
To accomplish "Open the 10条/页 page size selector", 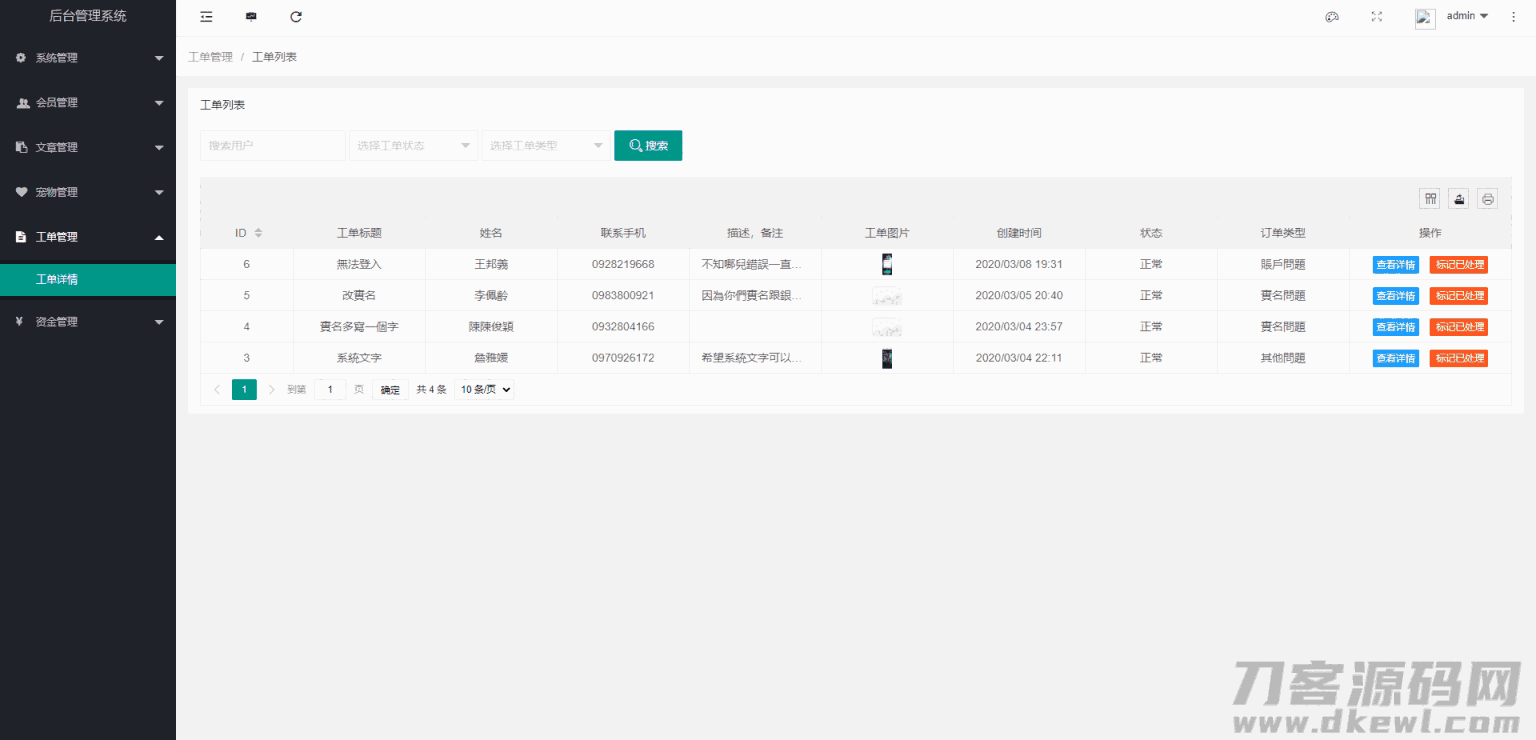I will coord(484,389).
